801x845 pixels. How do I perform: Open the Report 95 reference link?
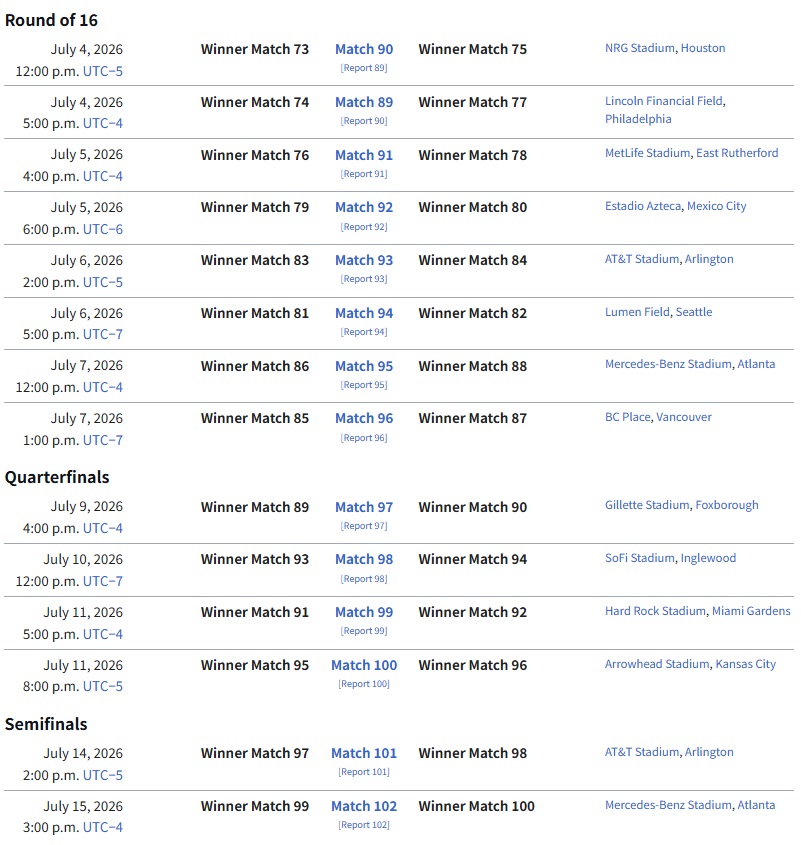[364, 385]
